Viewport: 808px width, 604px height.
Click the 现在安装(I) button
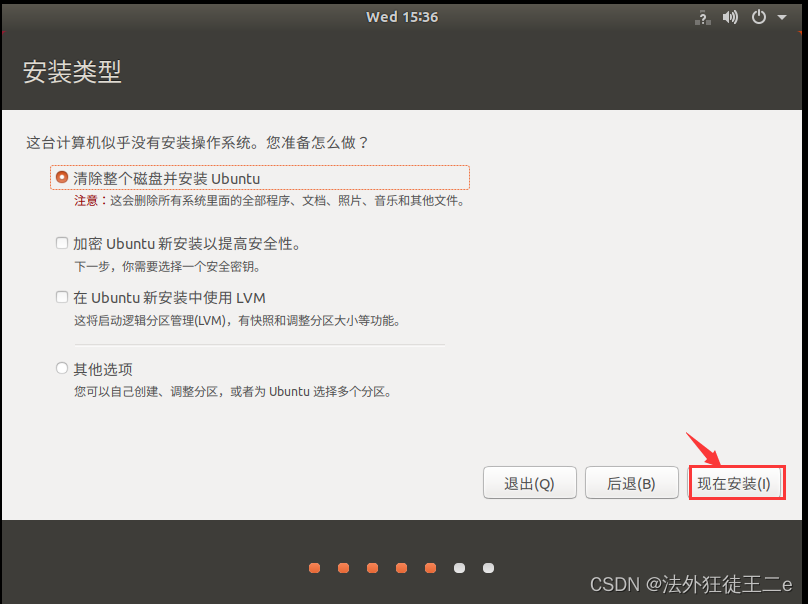(x=736, y=482)
